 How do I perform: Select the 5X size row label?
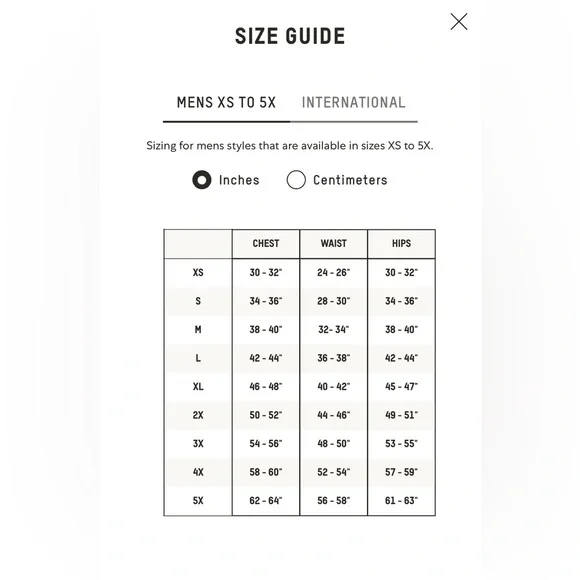pos(198,500)
